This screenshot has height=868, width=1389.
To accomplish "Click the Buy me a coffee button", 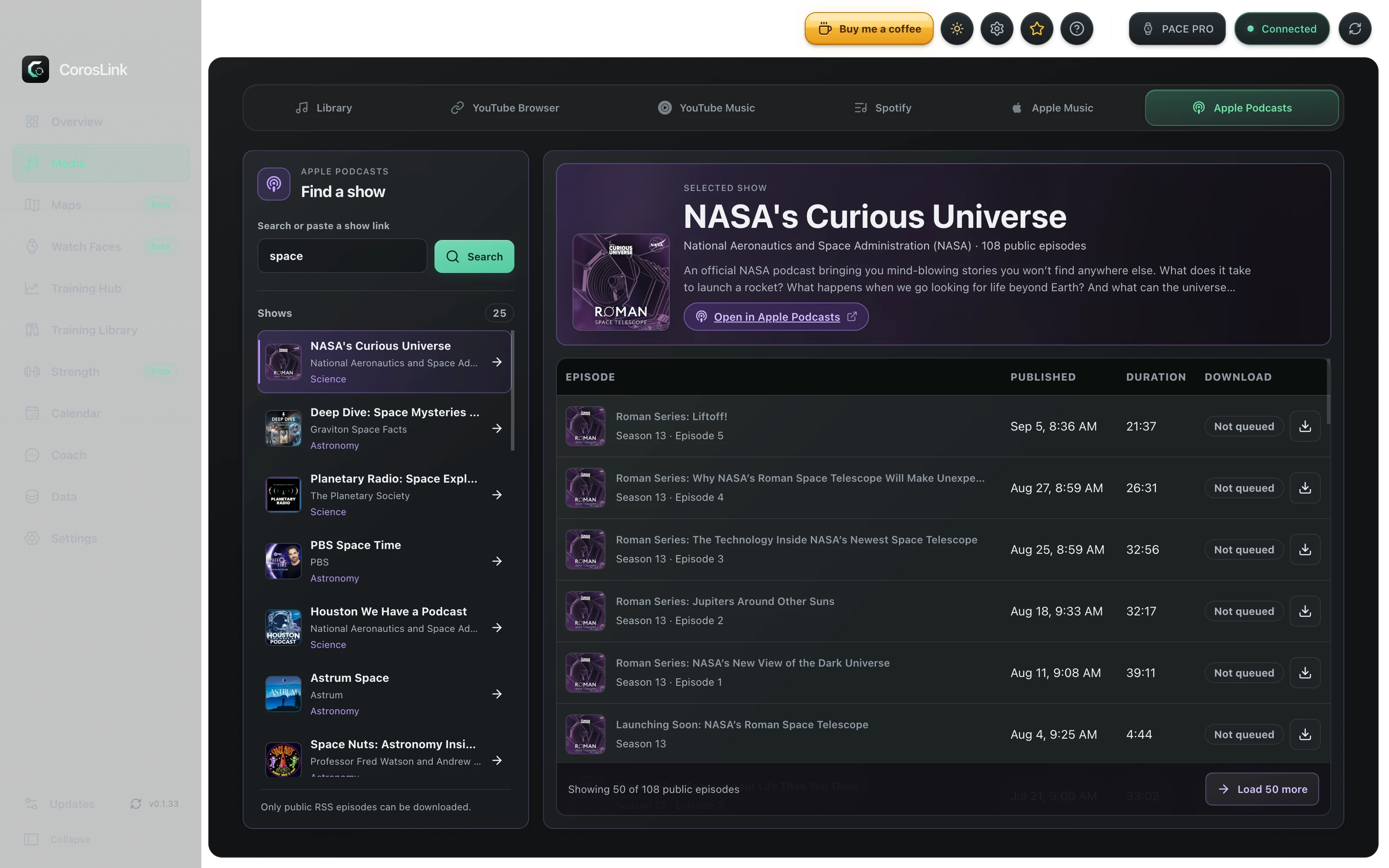I will (x=869, y=29).
